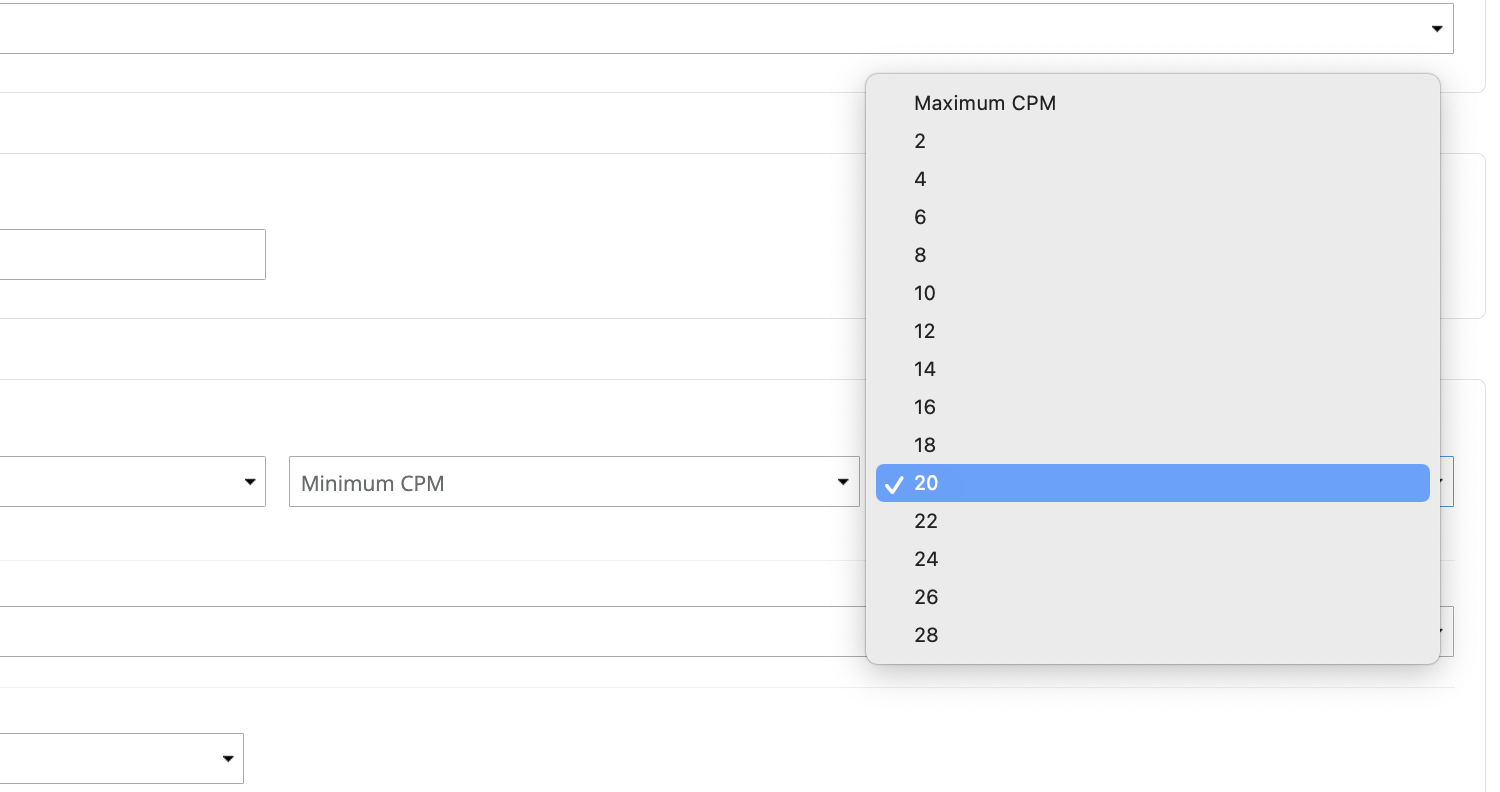The height and width of the screenshot is (792, 1500).
Task: Choose 10 as the maximum CPM
Action: (x=924, y=293)
